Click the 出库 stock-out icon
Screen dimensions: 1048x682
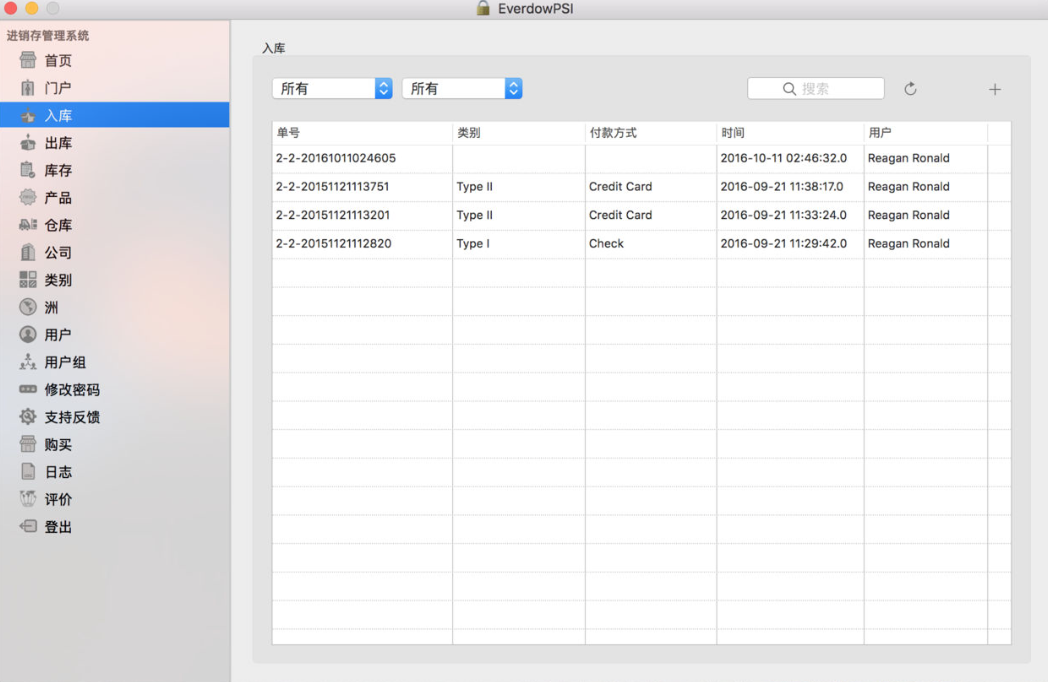[28, 142]
